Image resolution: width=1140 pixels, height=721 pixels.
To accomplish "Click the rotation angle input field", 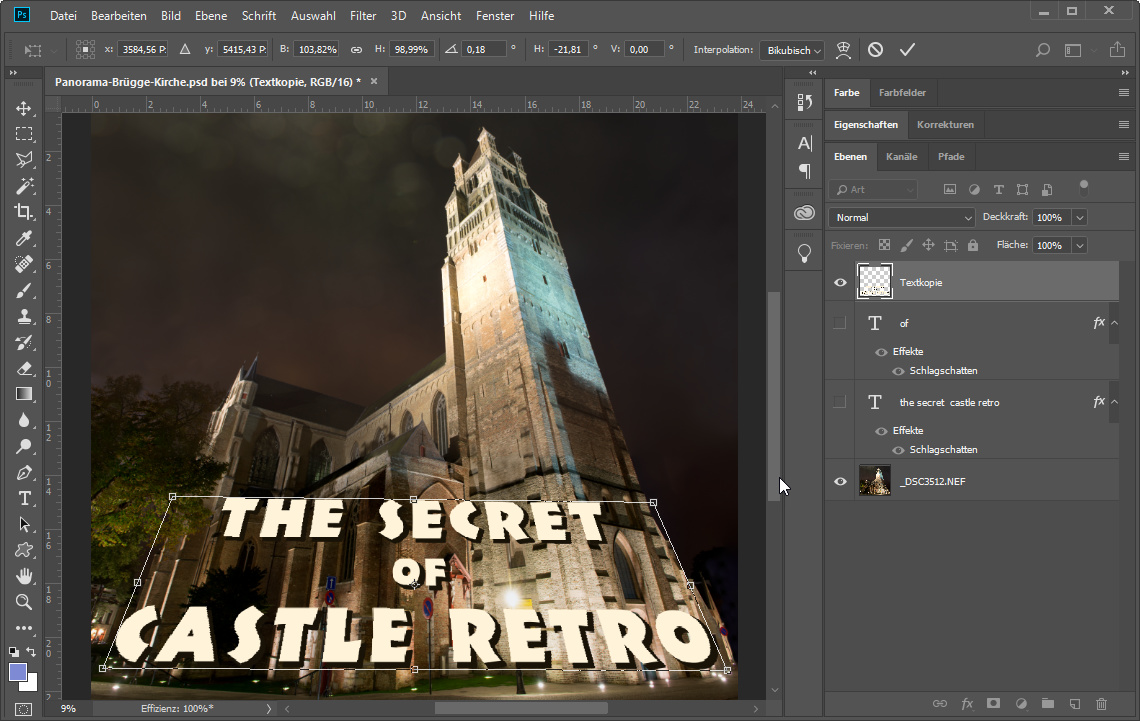I will click(x=484, y=49).
